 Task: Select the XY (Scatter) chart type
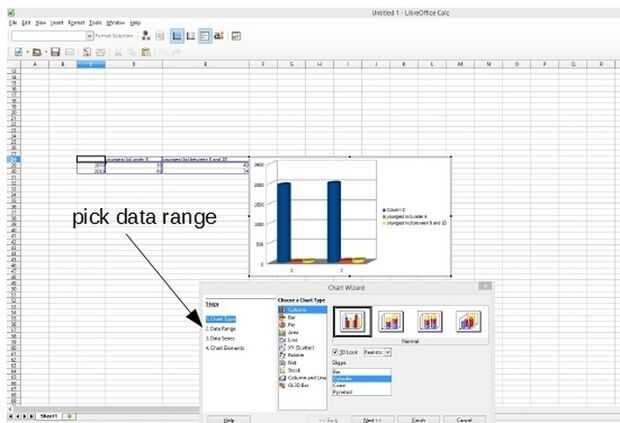[302, 347]
